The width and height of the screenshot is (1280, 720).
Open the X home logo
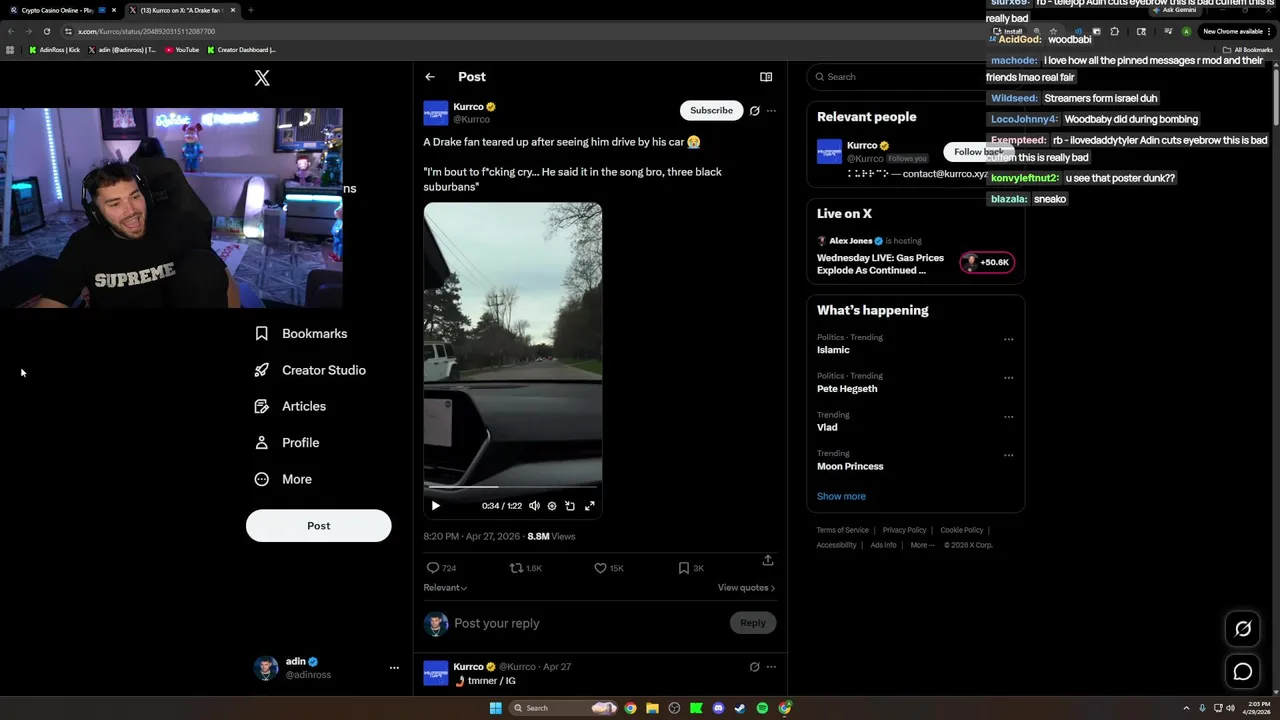point(262,78)
